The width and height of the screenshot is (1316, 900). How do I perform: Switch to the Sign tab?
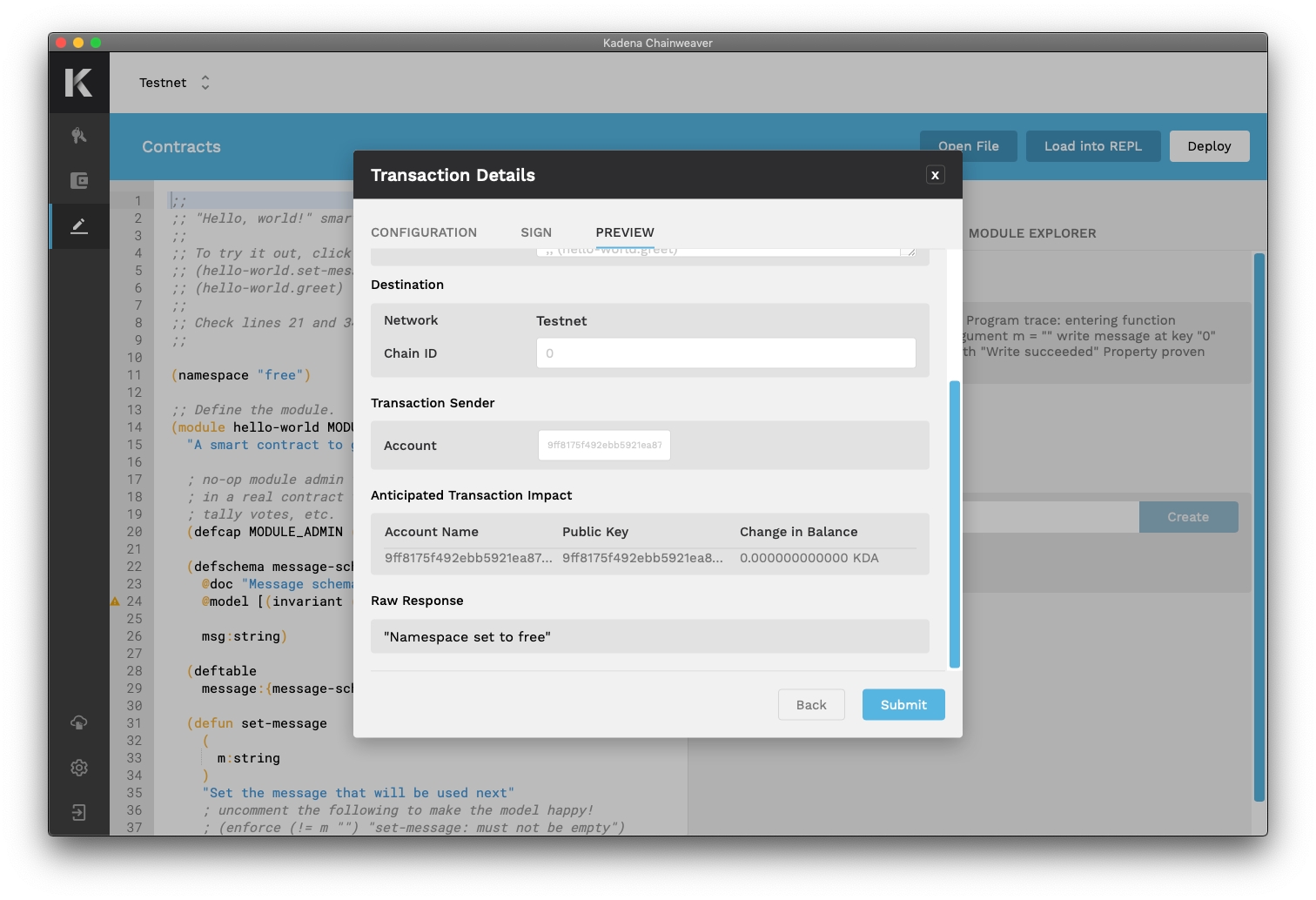click(x=536, y=232)
